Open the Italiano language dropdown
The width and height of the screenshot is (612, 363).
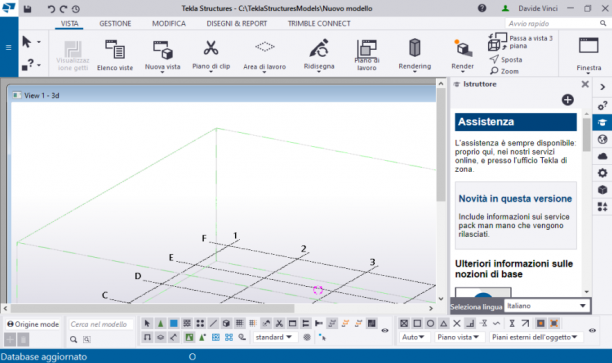pos(546,306)
